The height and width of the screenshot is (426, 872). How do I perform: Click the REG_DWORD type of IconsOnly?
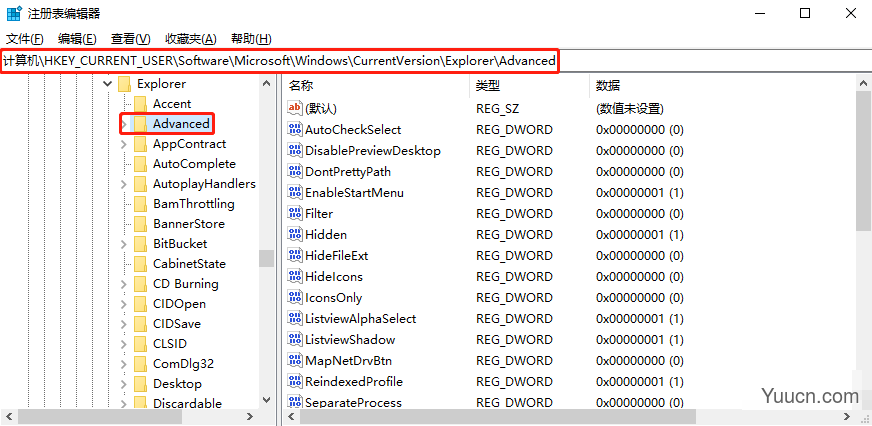click(x=514, y=298)
